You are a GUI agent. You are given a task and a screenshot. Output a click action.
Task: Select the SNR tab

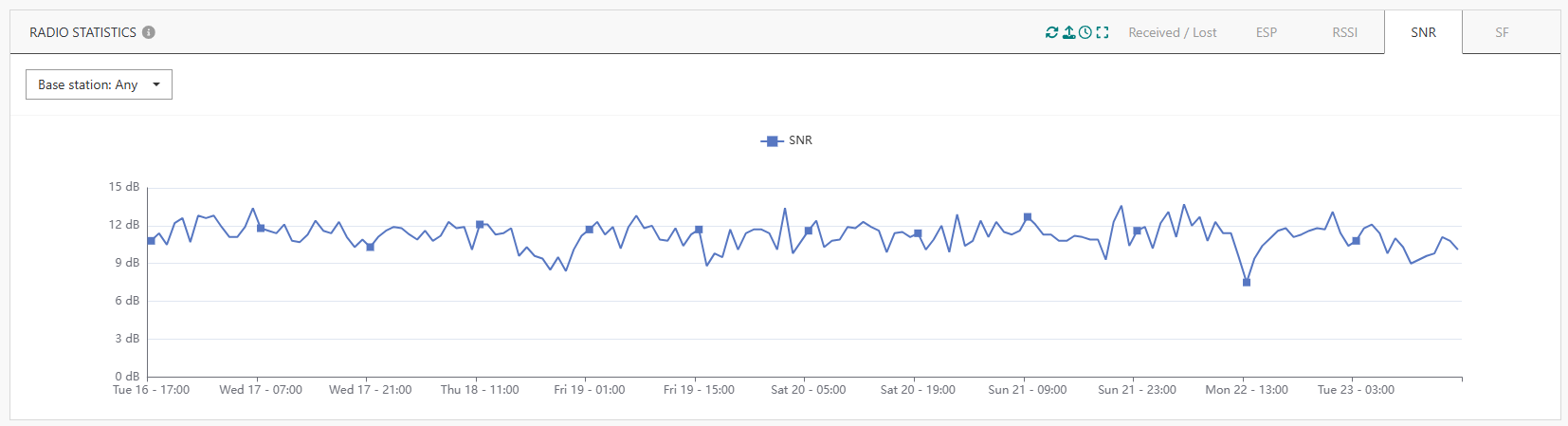pos(1423,32)
